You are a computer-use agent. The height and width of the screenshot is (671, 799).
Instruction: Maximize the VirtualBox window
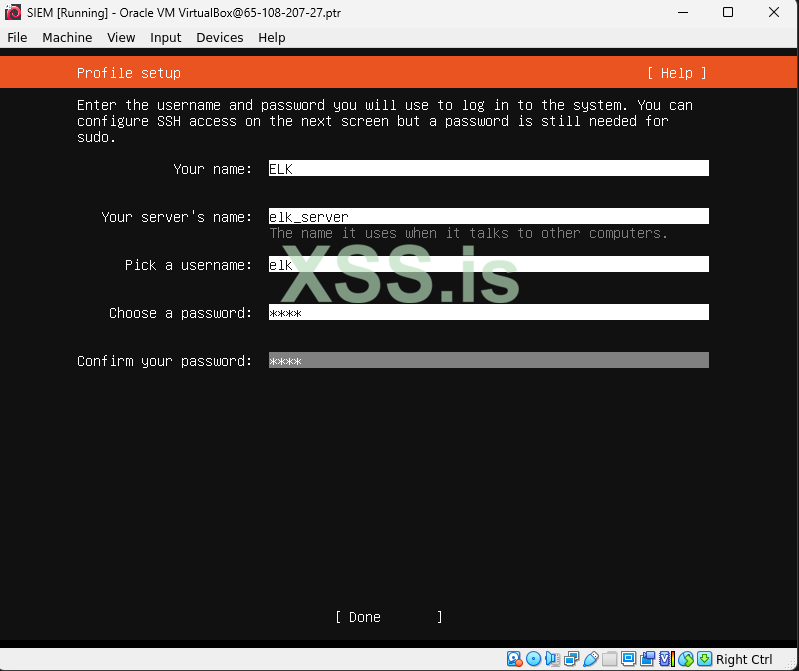click(728, 12)
